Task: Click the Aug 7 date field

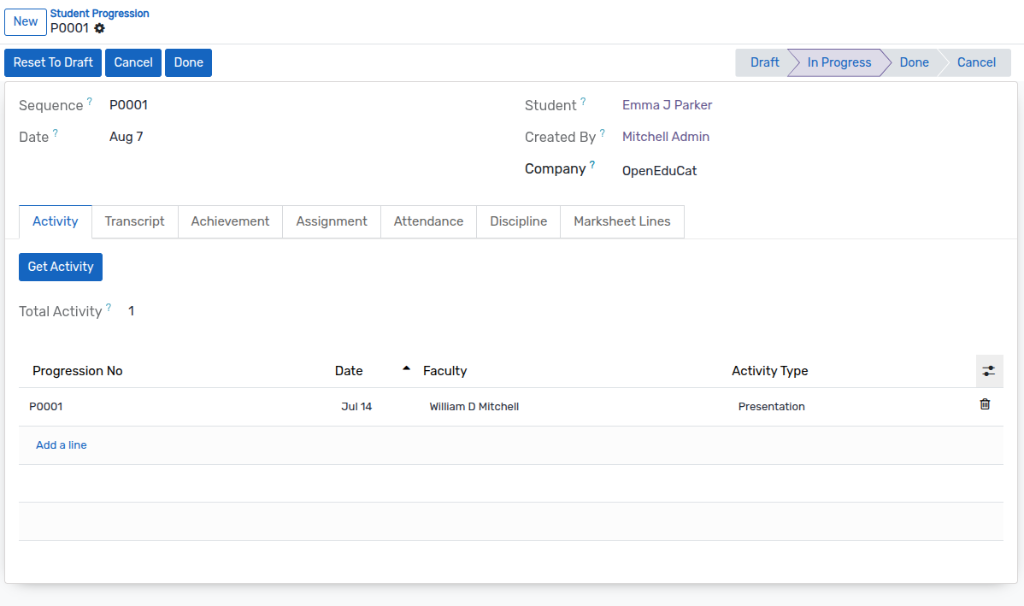Action: [x=126, y=137]
